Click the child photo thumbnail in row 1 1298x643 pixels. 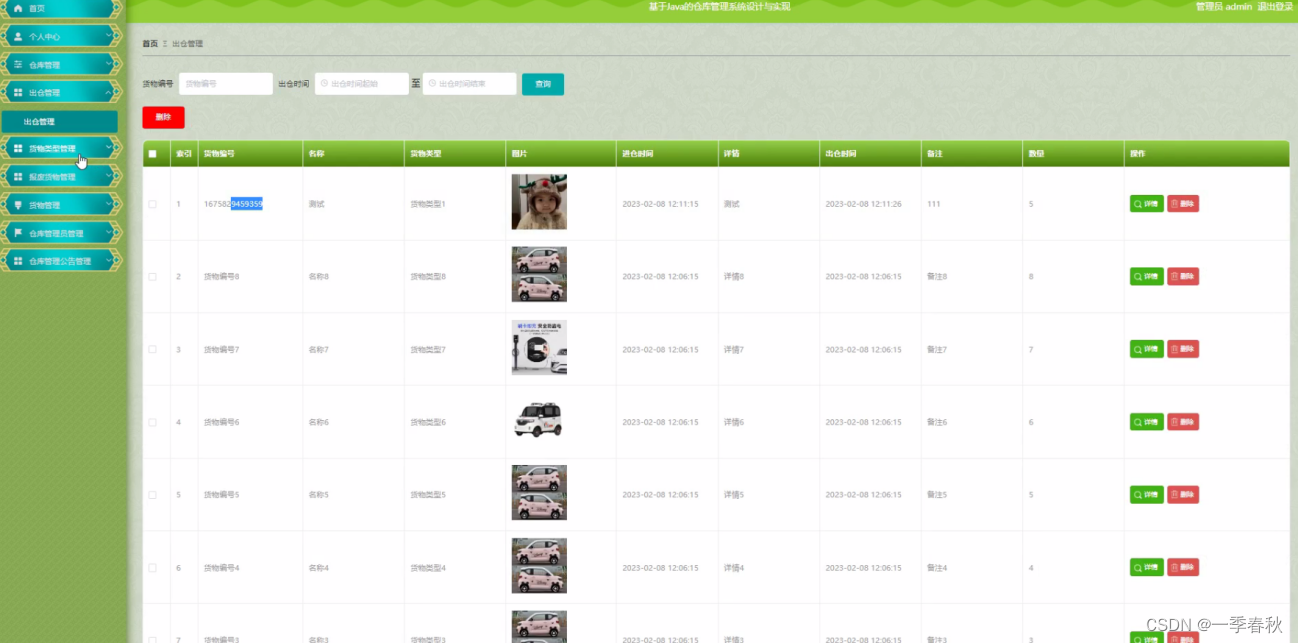[539, 202]
